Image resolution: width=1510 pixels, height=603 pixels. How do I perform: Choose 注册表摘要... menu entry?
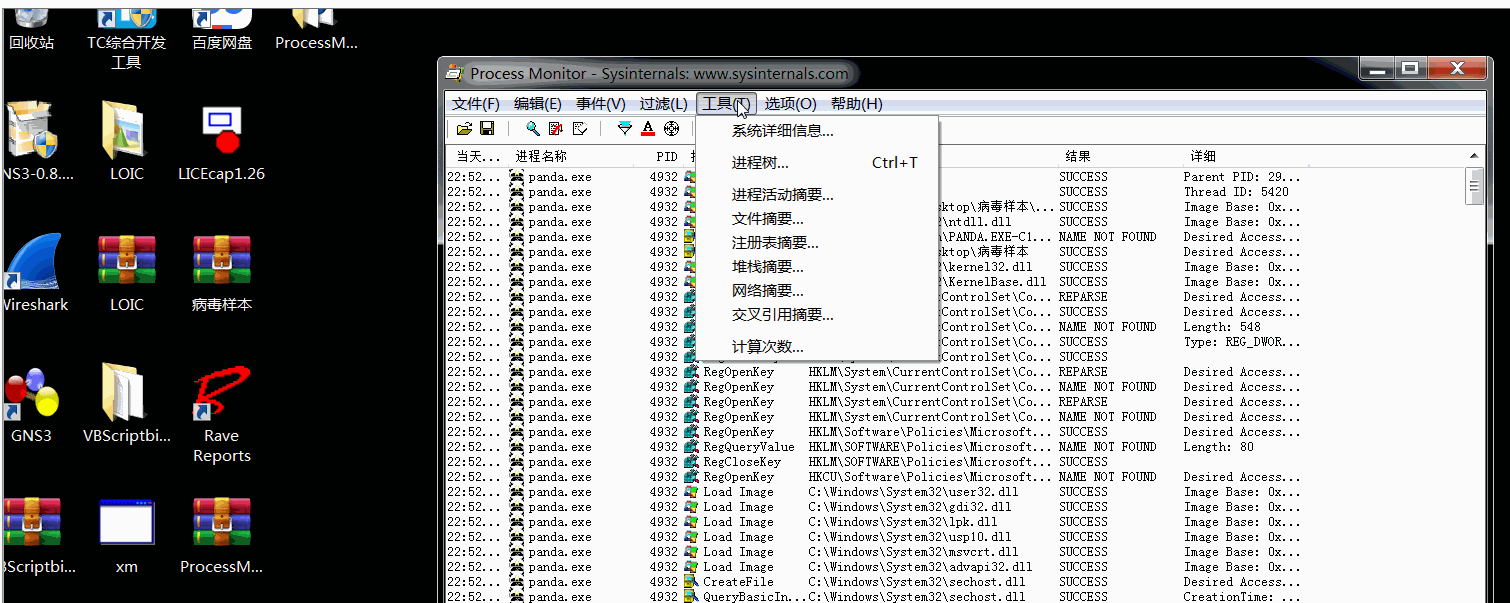817,243
